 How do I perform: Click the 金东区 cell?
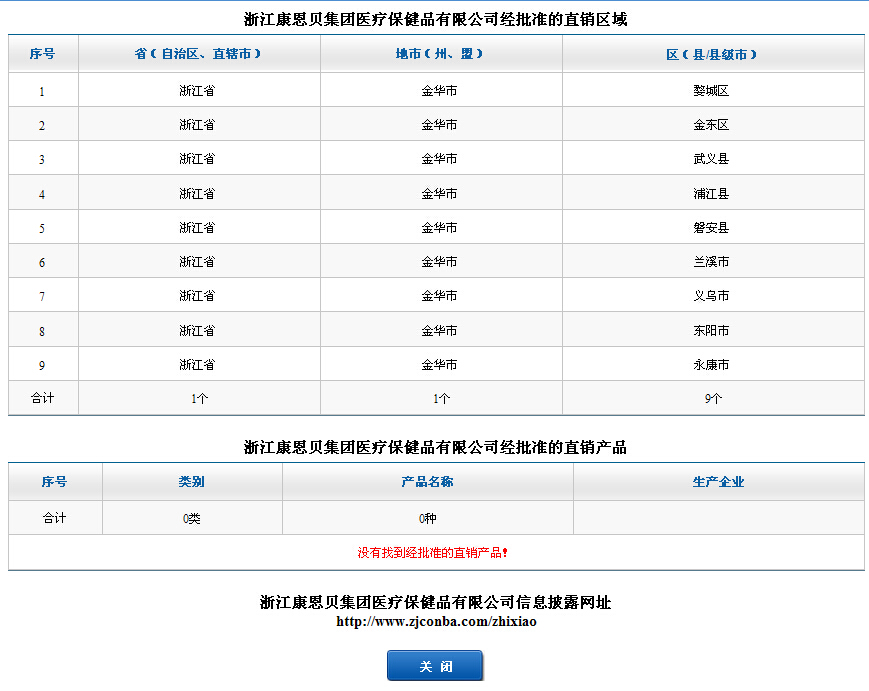coord(712,125)
